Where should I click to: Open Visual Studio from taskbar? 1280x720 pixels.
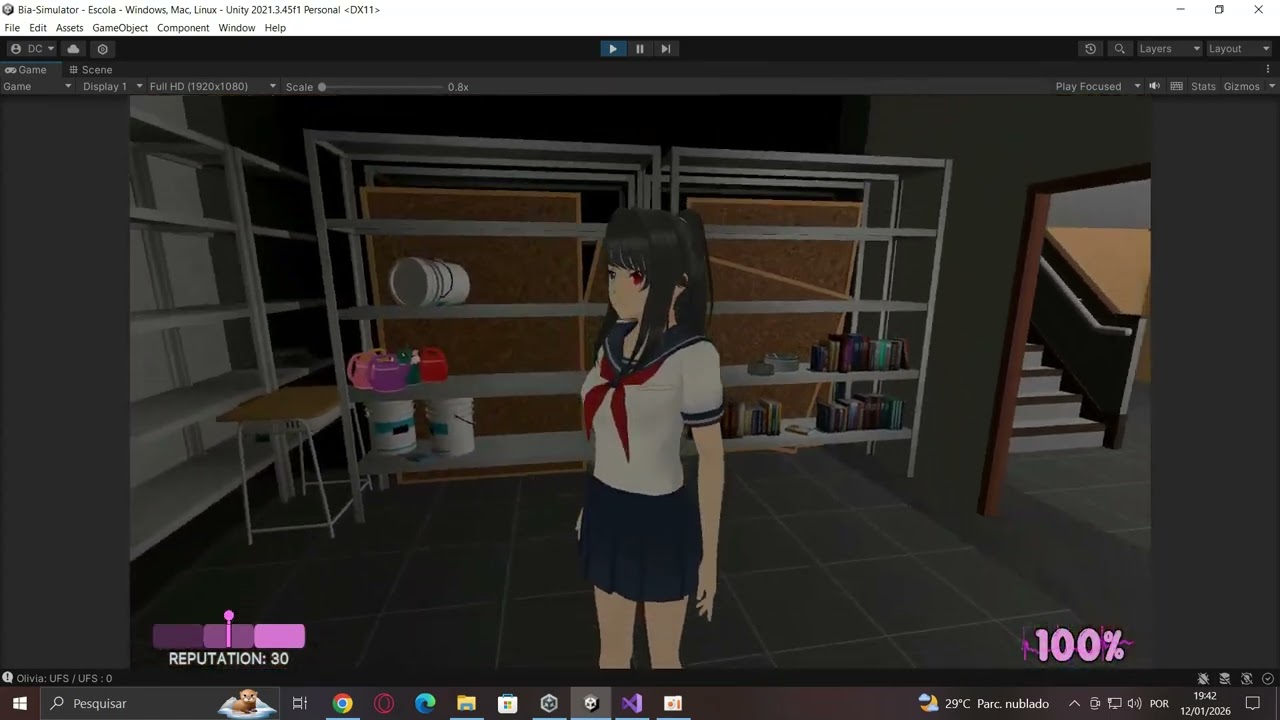point(631,703)
